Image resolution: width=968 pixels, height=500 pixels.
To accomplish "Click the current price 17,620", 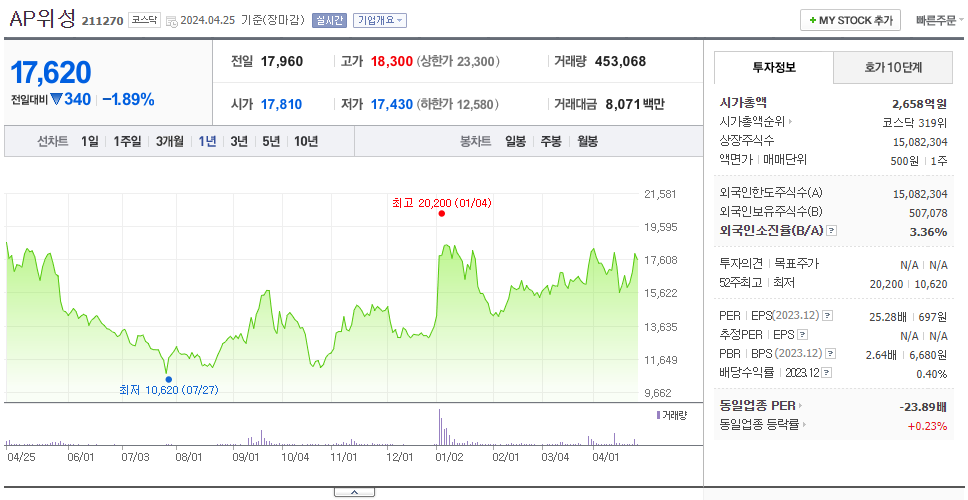I will [x=51, y=72].
